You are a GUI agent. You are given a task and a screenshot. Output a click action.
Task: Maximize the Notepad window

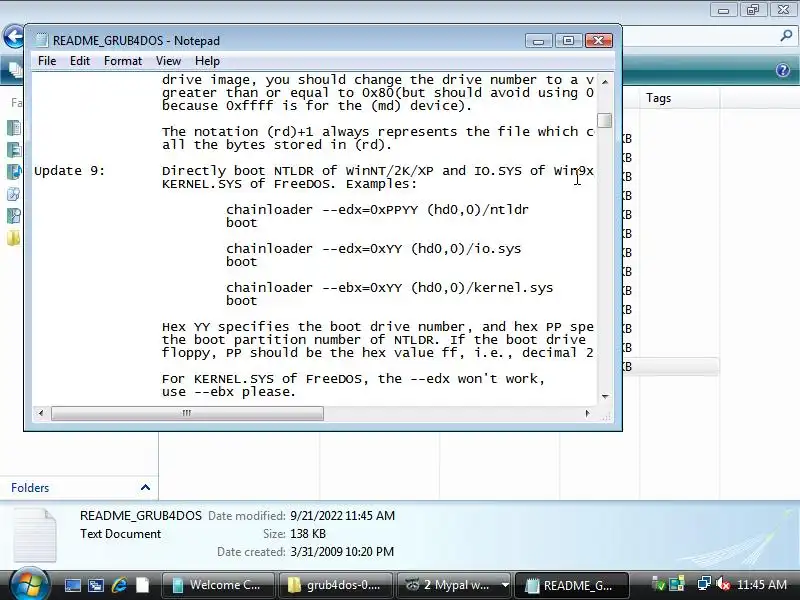pyautogui.click(x=568, y=41)
